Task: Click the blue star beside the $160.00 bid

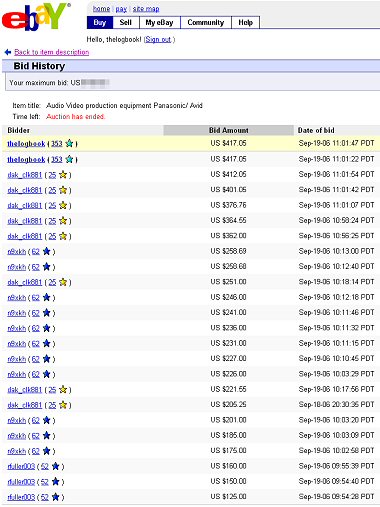Action: point(56,466)
